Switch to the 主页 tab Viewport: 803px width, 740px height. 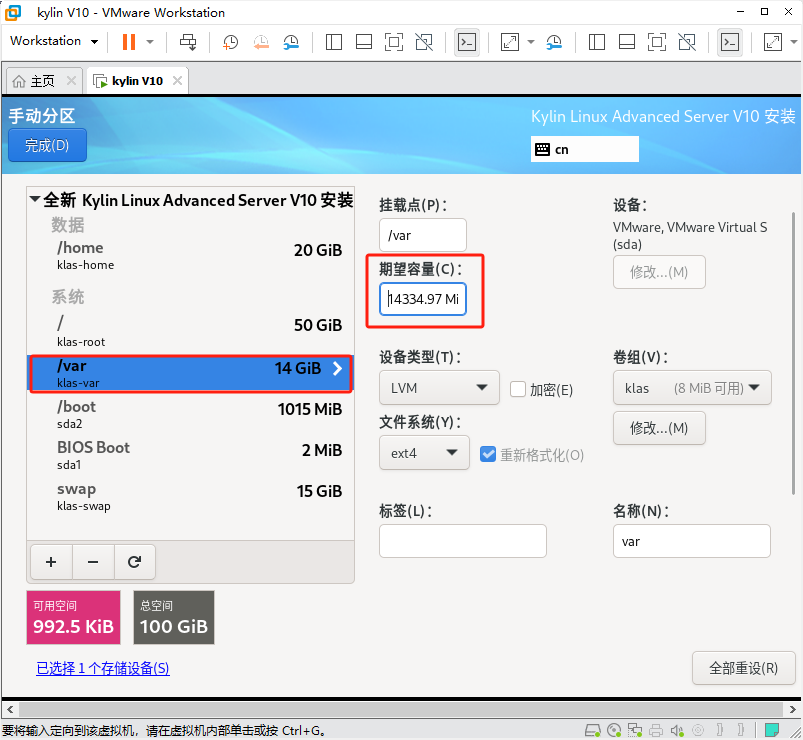click(42, 81)
